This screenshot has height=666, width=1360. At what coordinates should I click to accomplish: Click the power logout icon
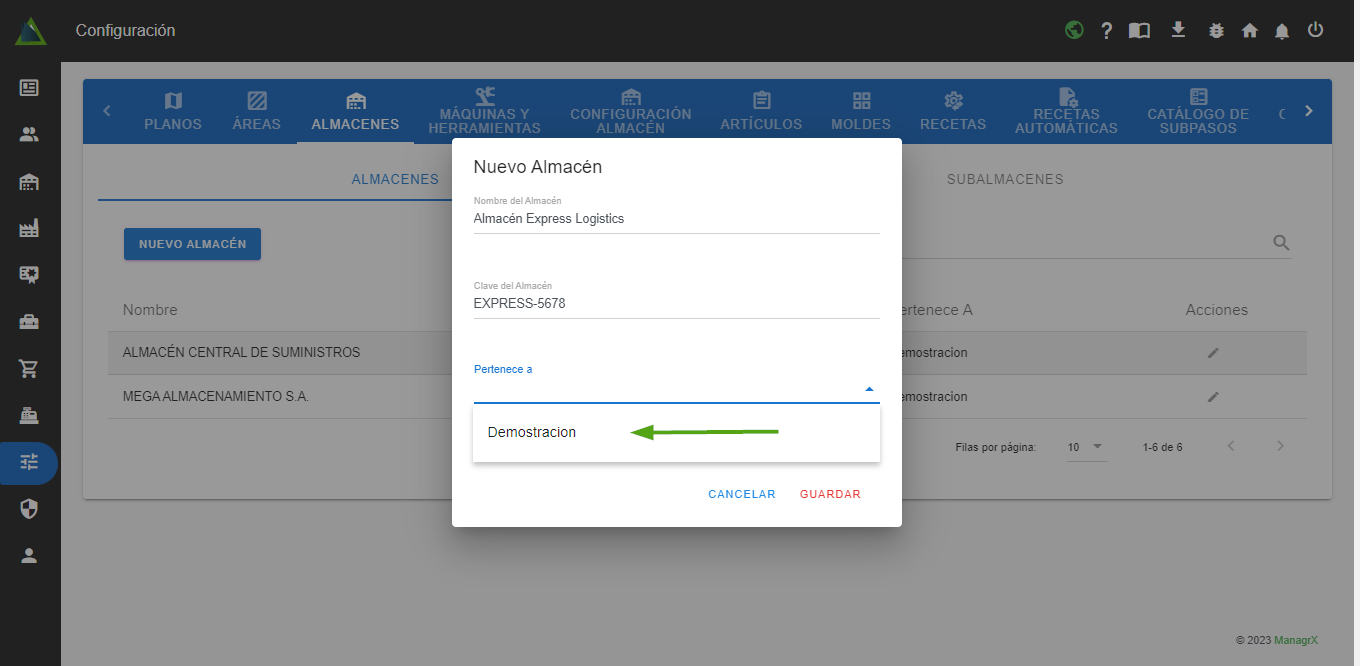pyautogui.click(x=1315, y=30)
